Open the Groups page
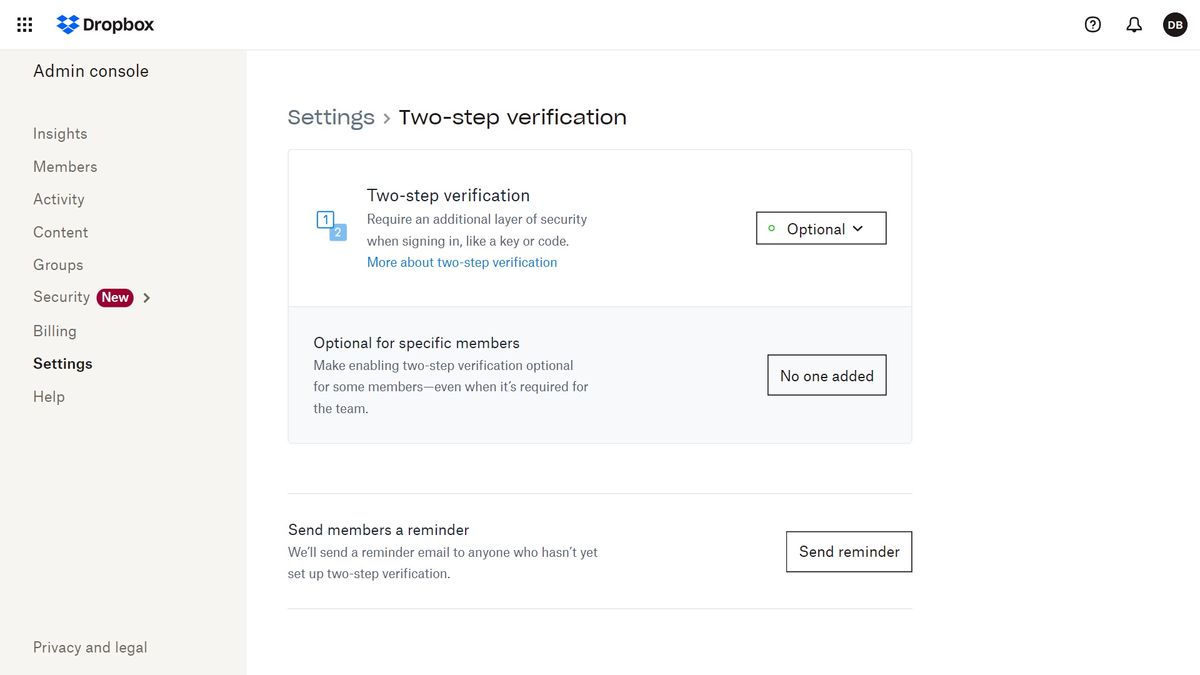Image resolution: width=1200 pixels, height=675 pixels. [x=57, y=264]
